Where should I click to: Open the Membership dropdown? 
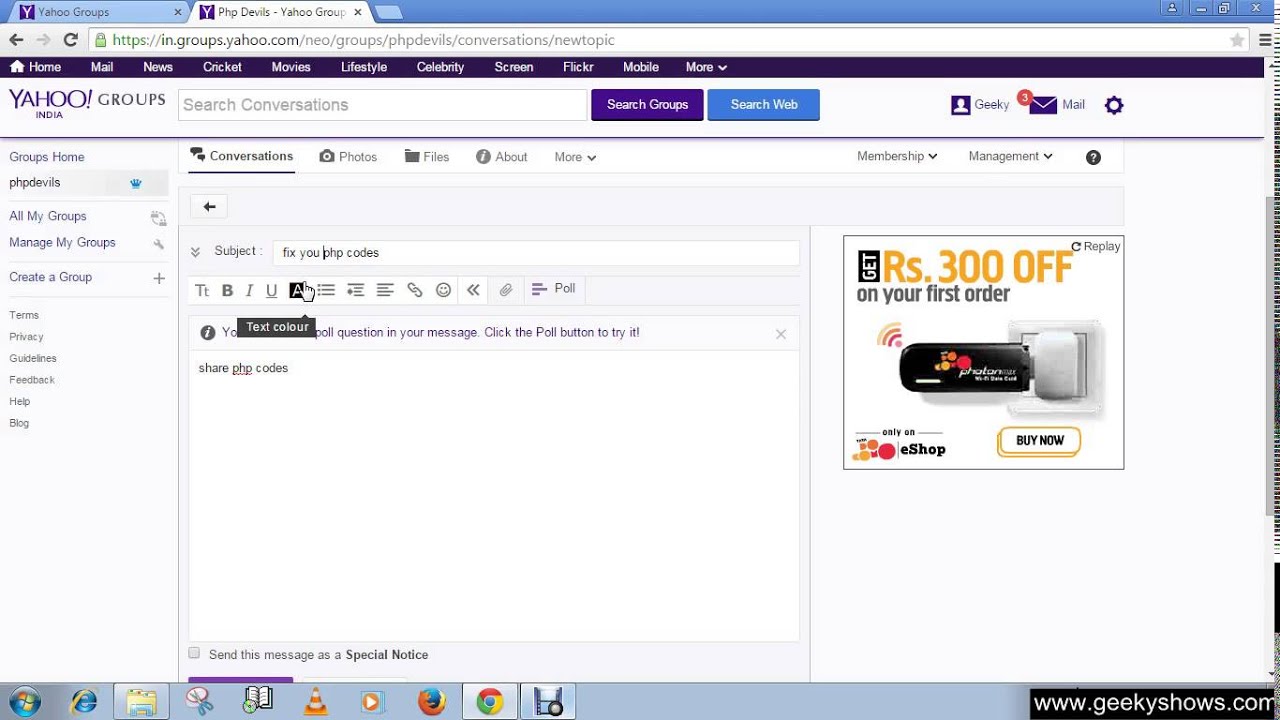coord(896,156)
